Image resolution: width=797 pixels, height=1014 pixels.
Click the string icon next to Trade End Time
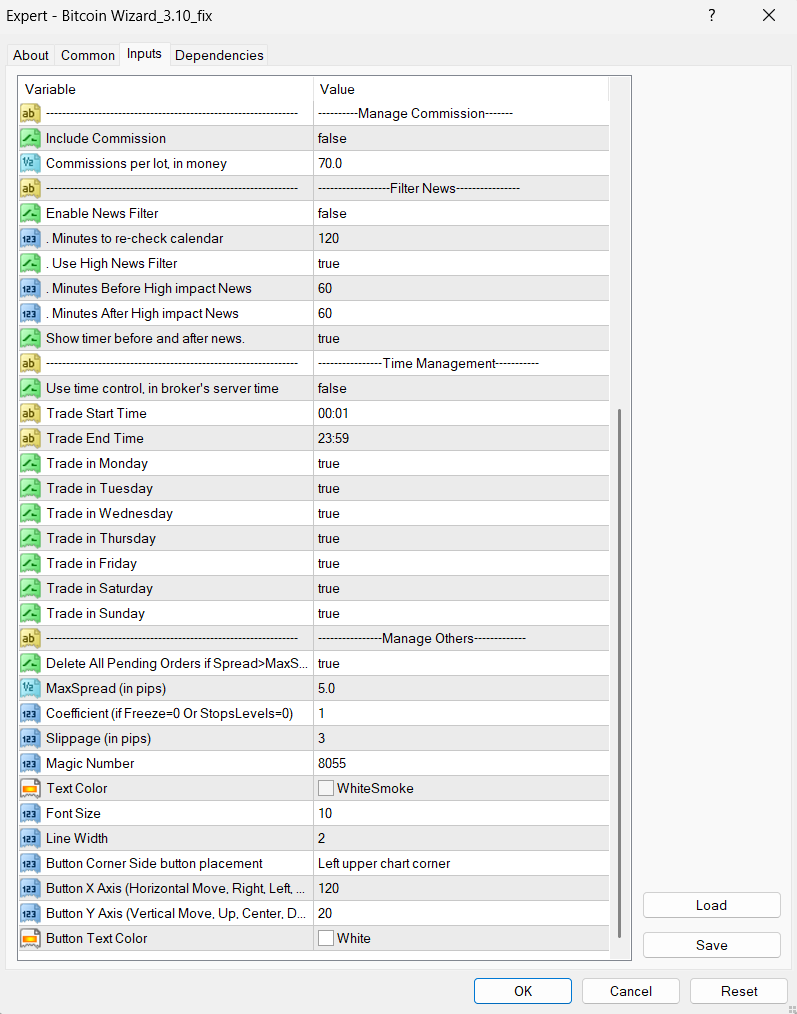click(30, 438)
